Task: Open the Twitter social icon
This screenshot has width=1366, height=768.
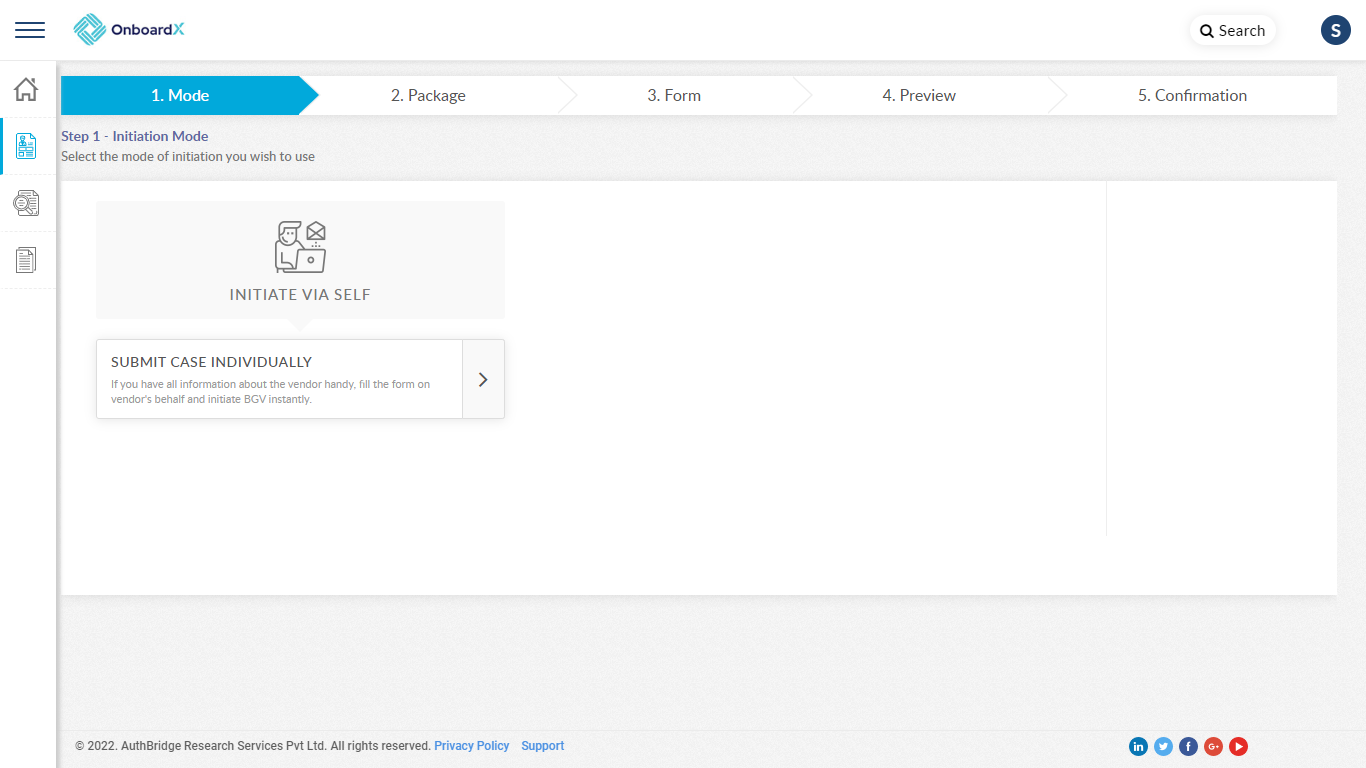Action: coord(1163,746)
